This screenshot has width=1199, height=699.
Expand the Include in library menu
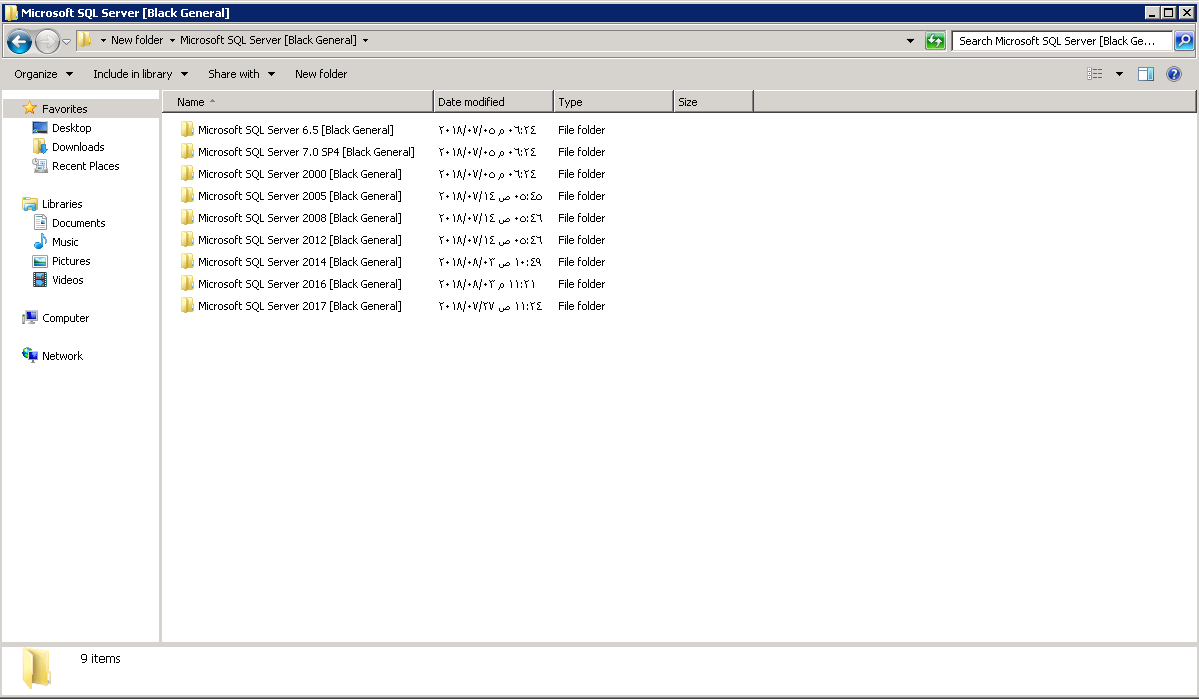tap(140, 74)
